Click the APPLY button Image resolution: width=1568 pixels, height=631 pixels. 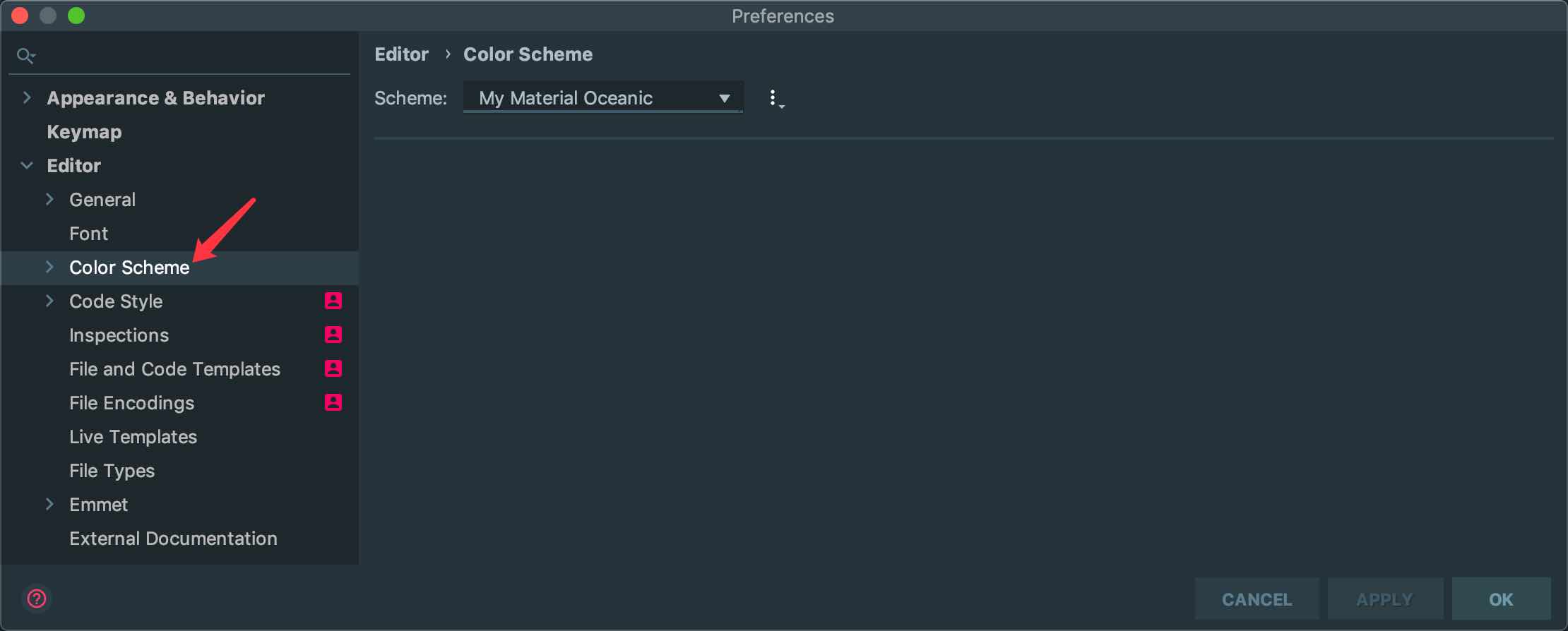click(1384, 599)
